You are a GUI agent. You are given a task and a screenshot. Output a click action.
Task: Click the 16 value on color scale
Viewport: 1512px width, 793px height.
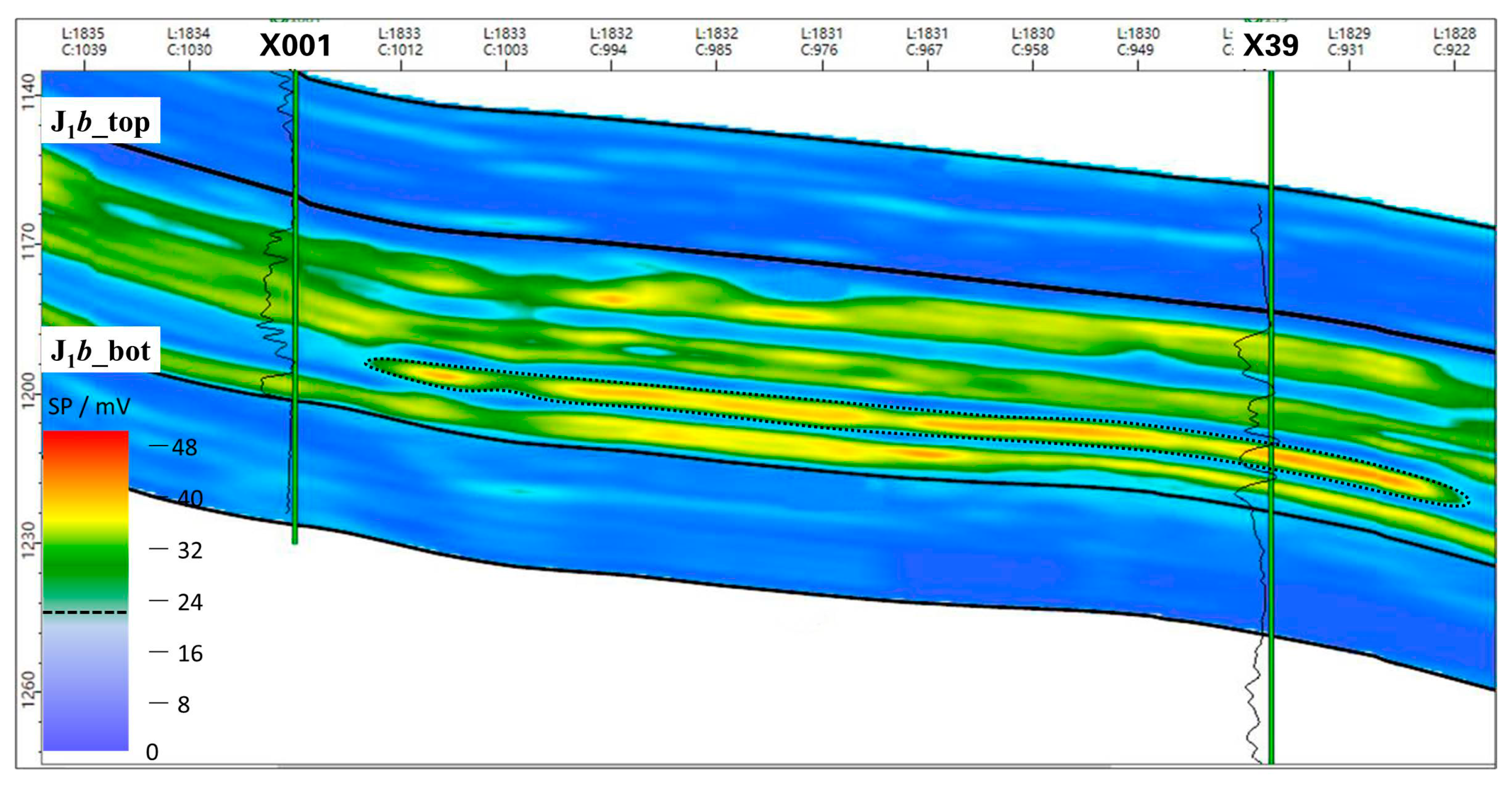[190, 653]
